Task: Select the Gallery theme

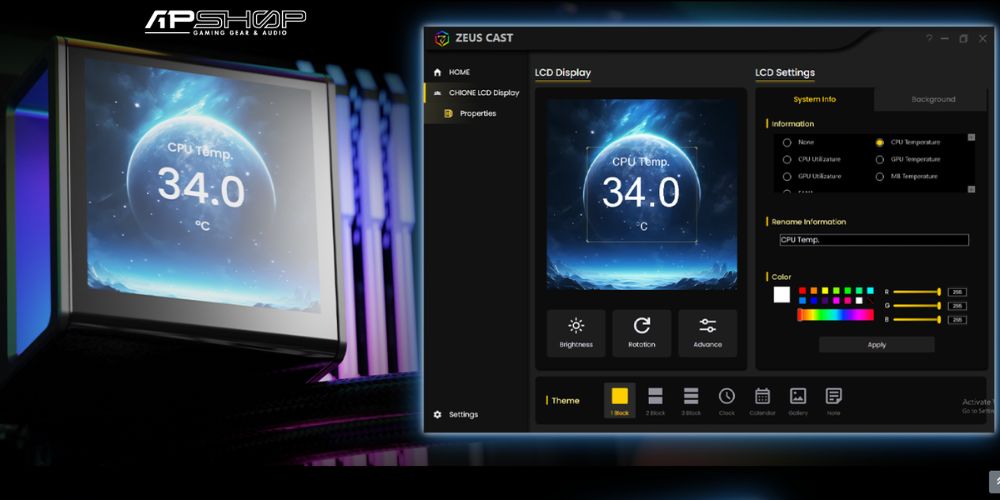Action: coord(798,400)
